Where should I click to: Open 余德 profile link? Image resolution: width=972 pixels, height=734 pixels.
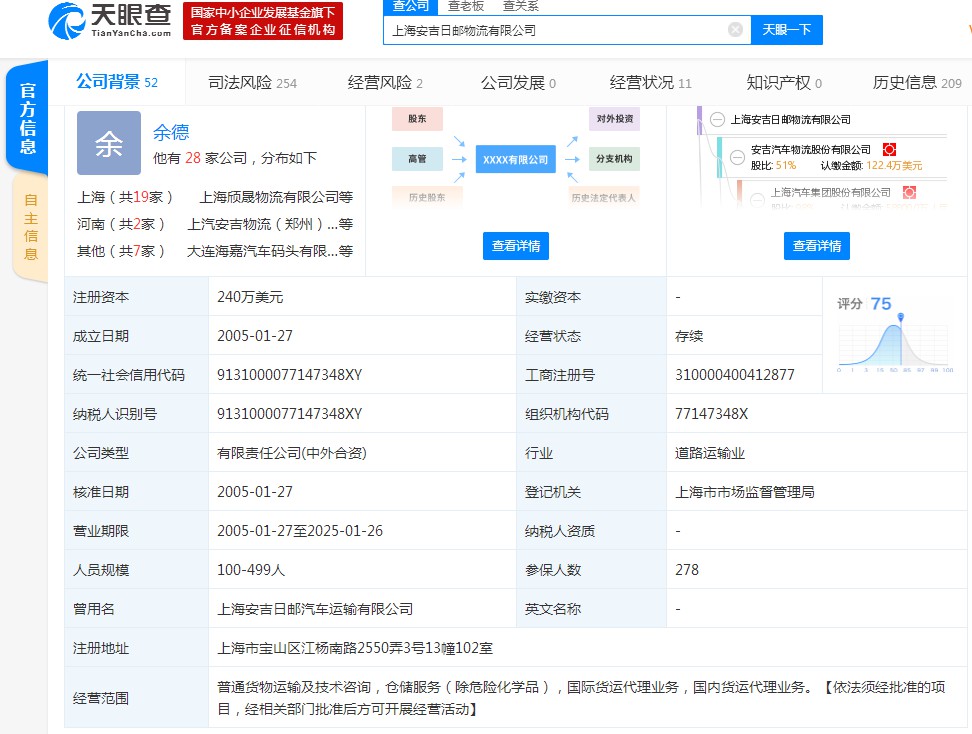(171, 132)
